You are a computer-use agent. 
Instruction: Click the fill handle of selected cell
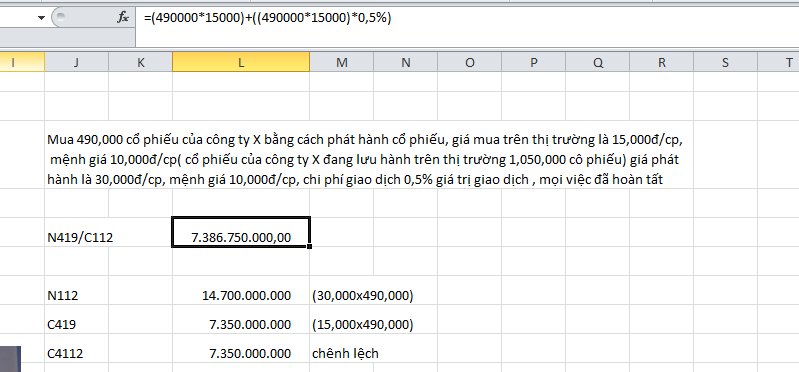[x=309, y=247]
